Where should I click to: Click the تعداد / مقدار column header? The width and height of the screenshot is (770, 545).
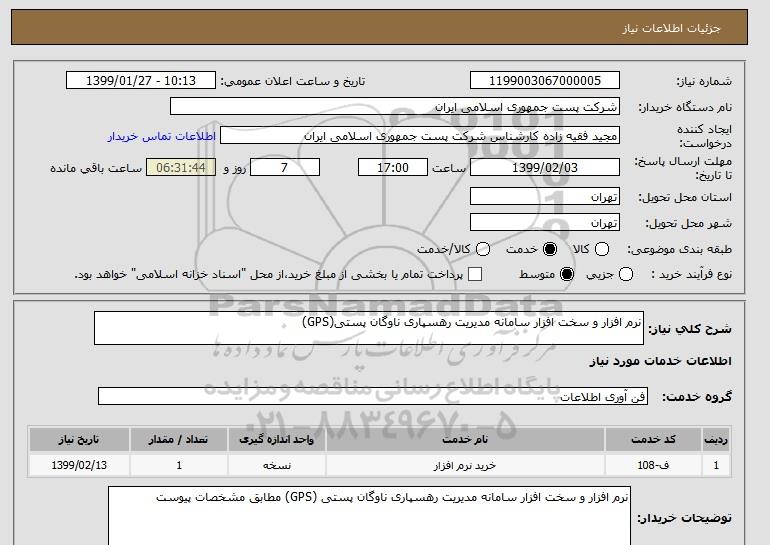pos(179,439)
